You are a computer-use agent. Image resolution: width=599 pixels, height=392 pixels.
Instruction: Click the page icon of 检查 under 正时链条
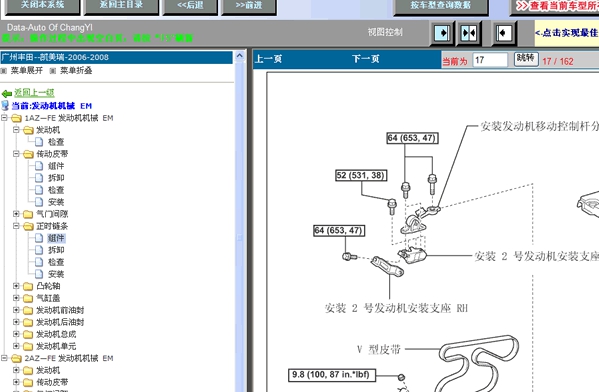pos(39,262)
